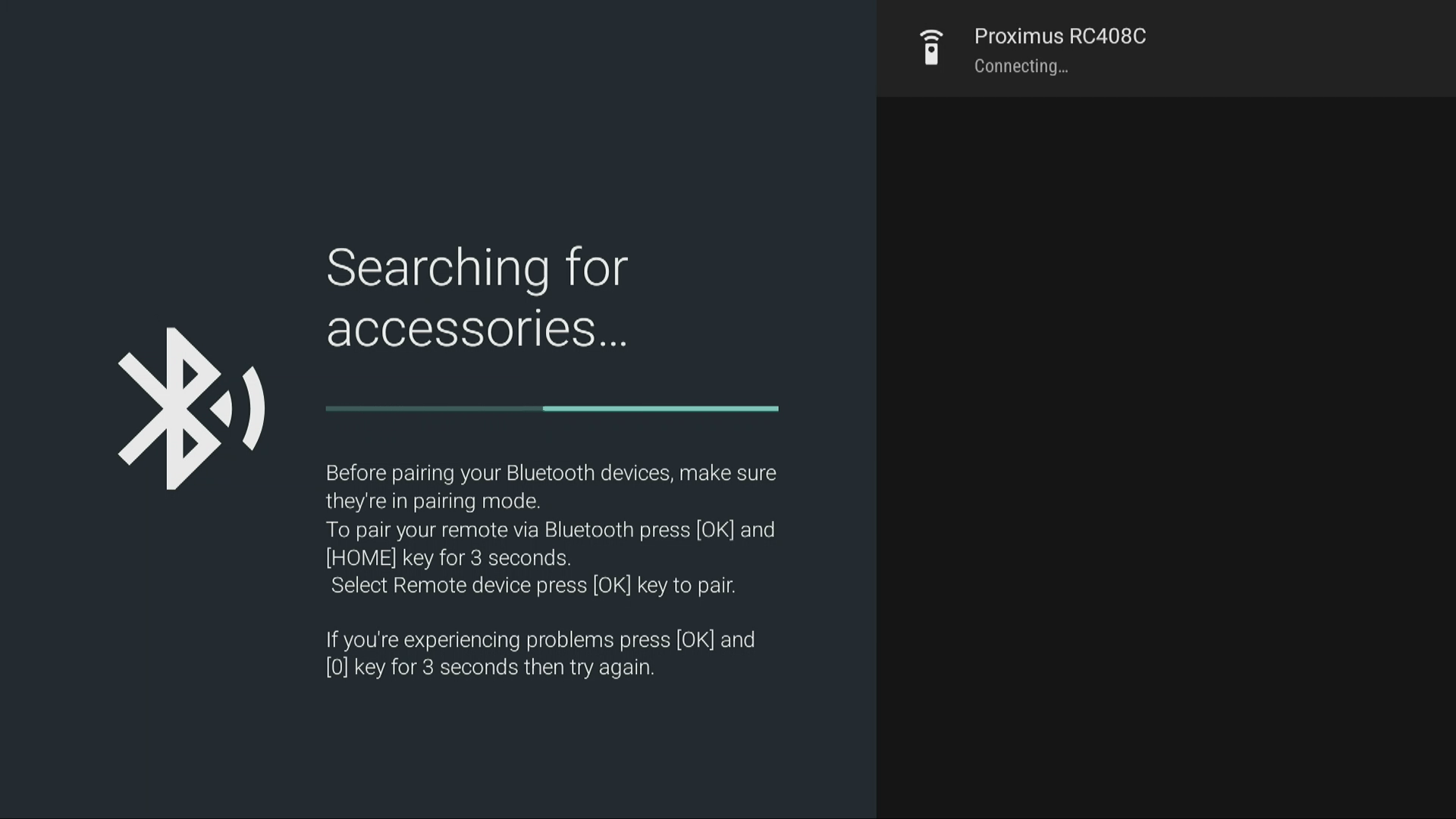Click the remote control icon beside Proximus RC408C

click(x=931, y=47)
